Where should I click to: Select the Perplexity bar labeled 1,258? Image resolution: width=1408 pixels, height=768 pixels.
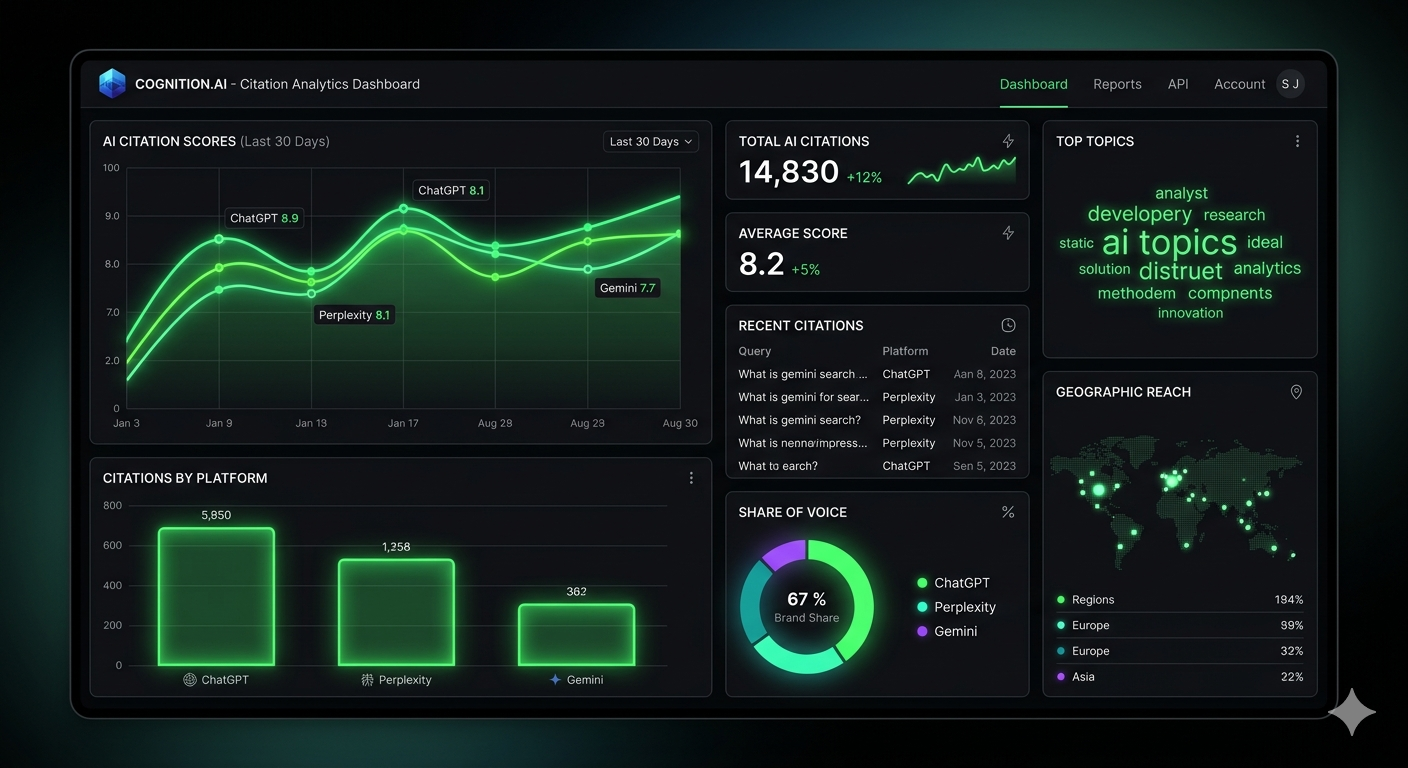(x=396, y=612)
